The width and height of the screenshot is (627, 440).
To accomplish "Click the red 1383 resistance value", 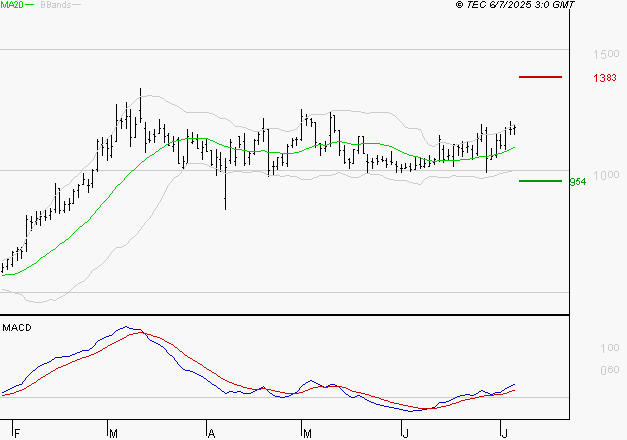I will pos(605,78).
